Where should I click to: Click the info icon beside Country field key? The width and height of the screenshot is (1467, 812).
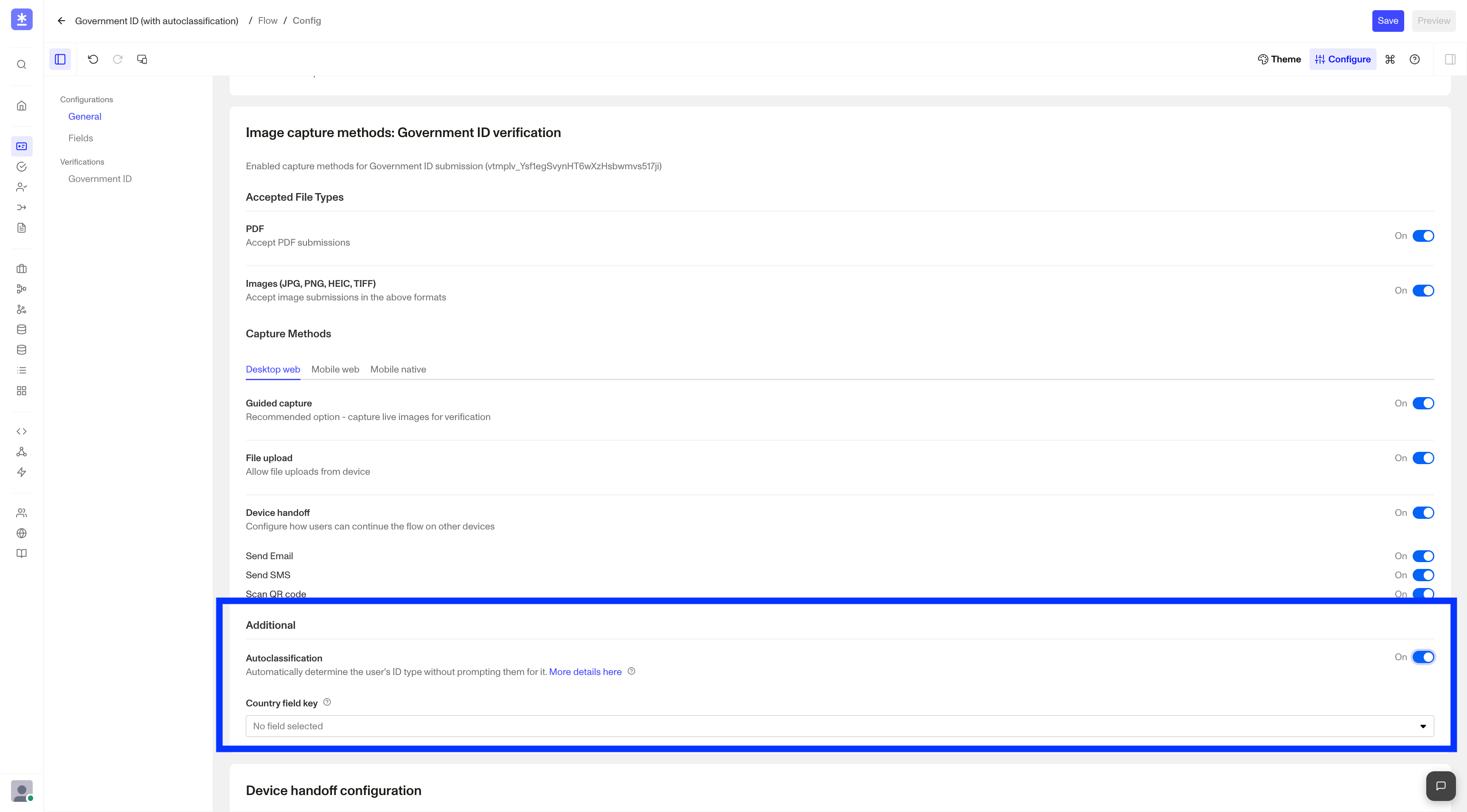(x=327, y=702)
